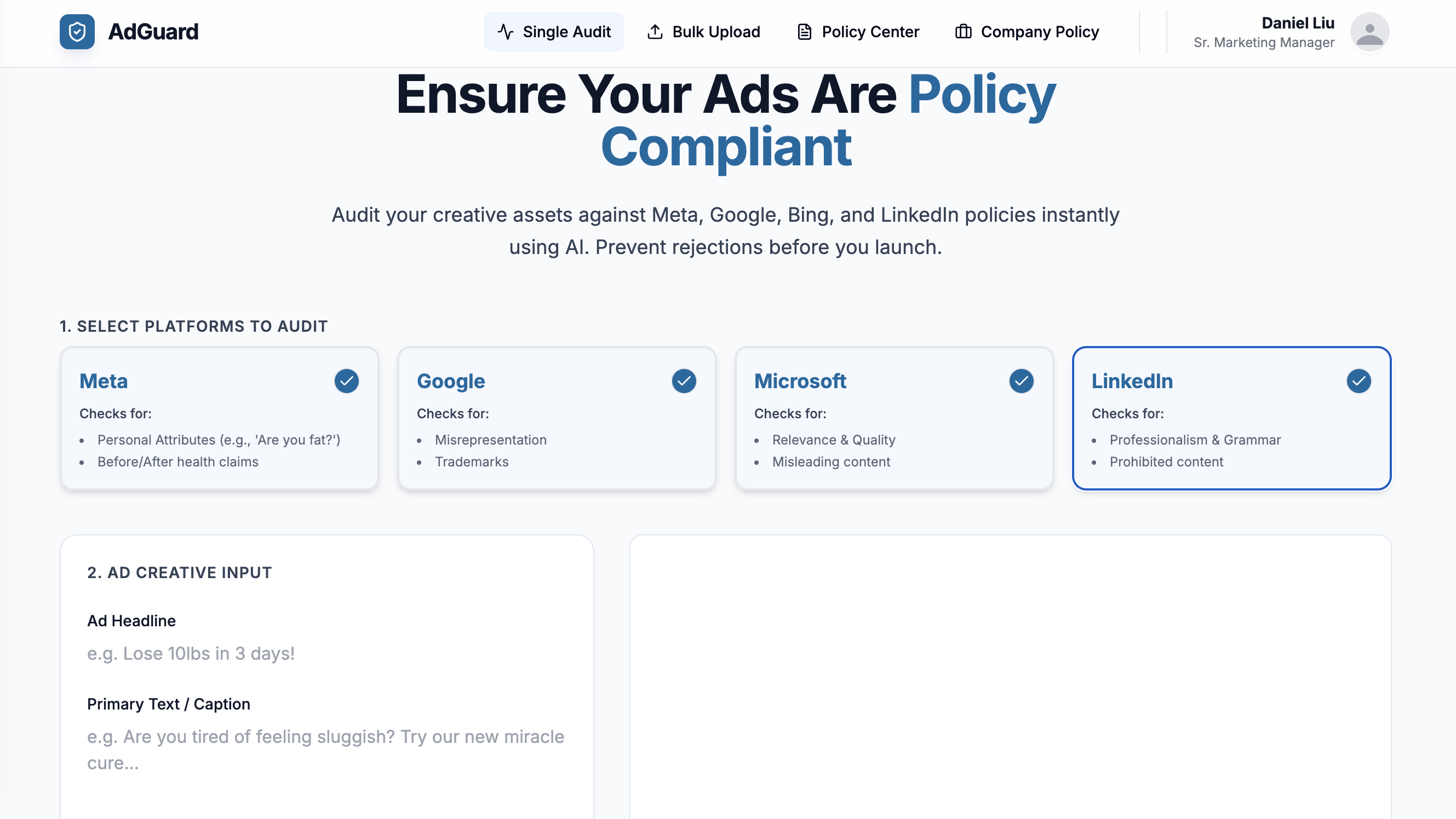Select the Google platform card title
This screenshot has width=1456, height=819.
450,381
